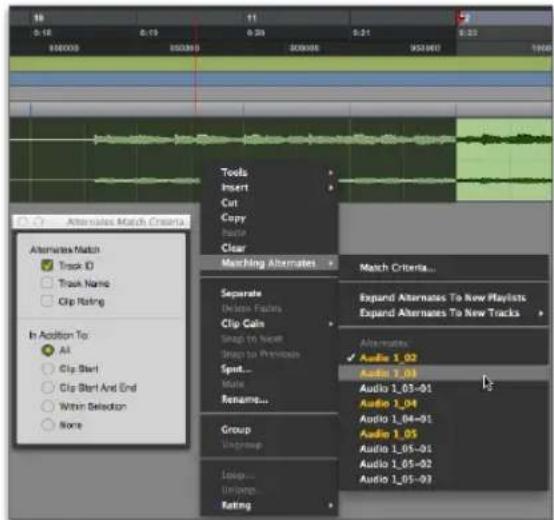This screenshot has width=554, height=520.
Task: Click the bar 11 marker in ruler
Action: tap(252, 18)
